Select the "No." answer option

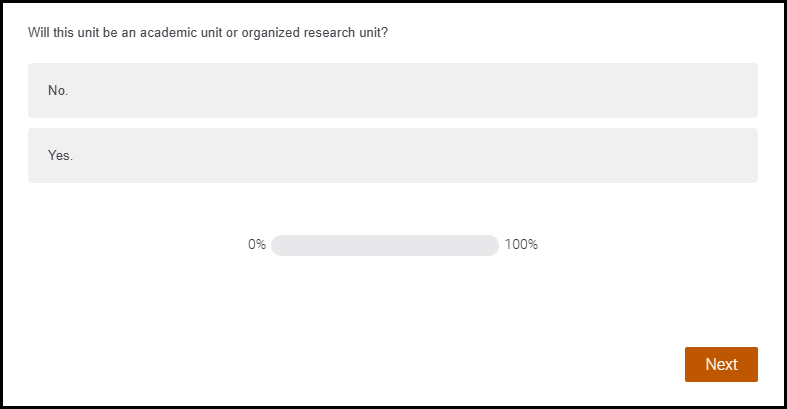pyautogui.click(x=392, y=91)
